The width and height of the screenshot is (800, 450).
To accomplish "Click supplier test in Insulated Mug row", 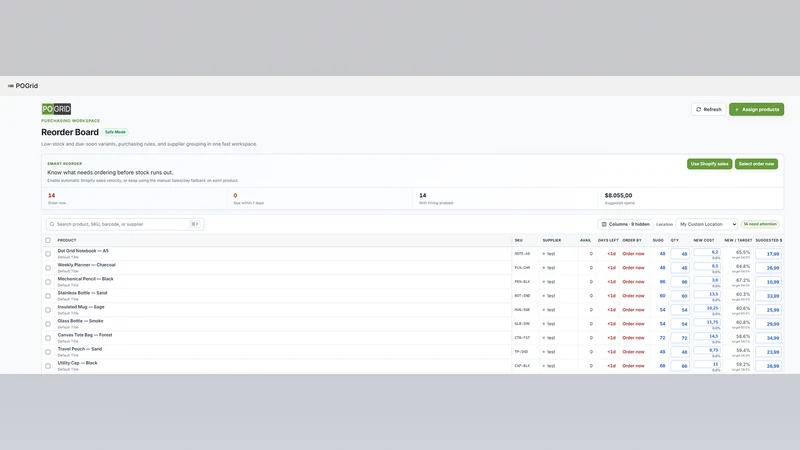I will click(549, 310).
